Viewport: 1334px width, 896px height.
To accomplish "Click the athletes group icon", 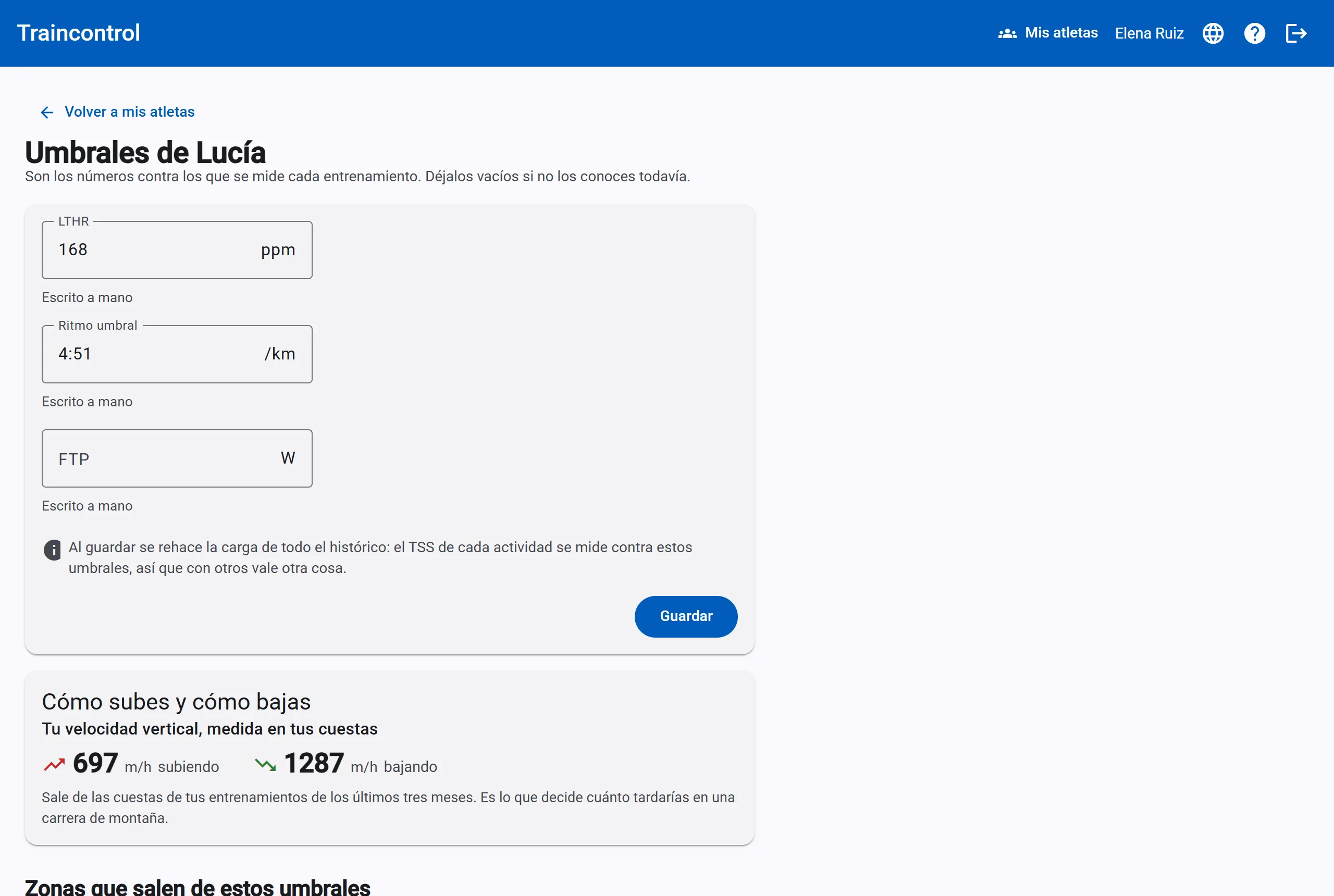I will click(1007, 33).
